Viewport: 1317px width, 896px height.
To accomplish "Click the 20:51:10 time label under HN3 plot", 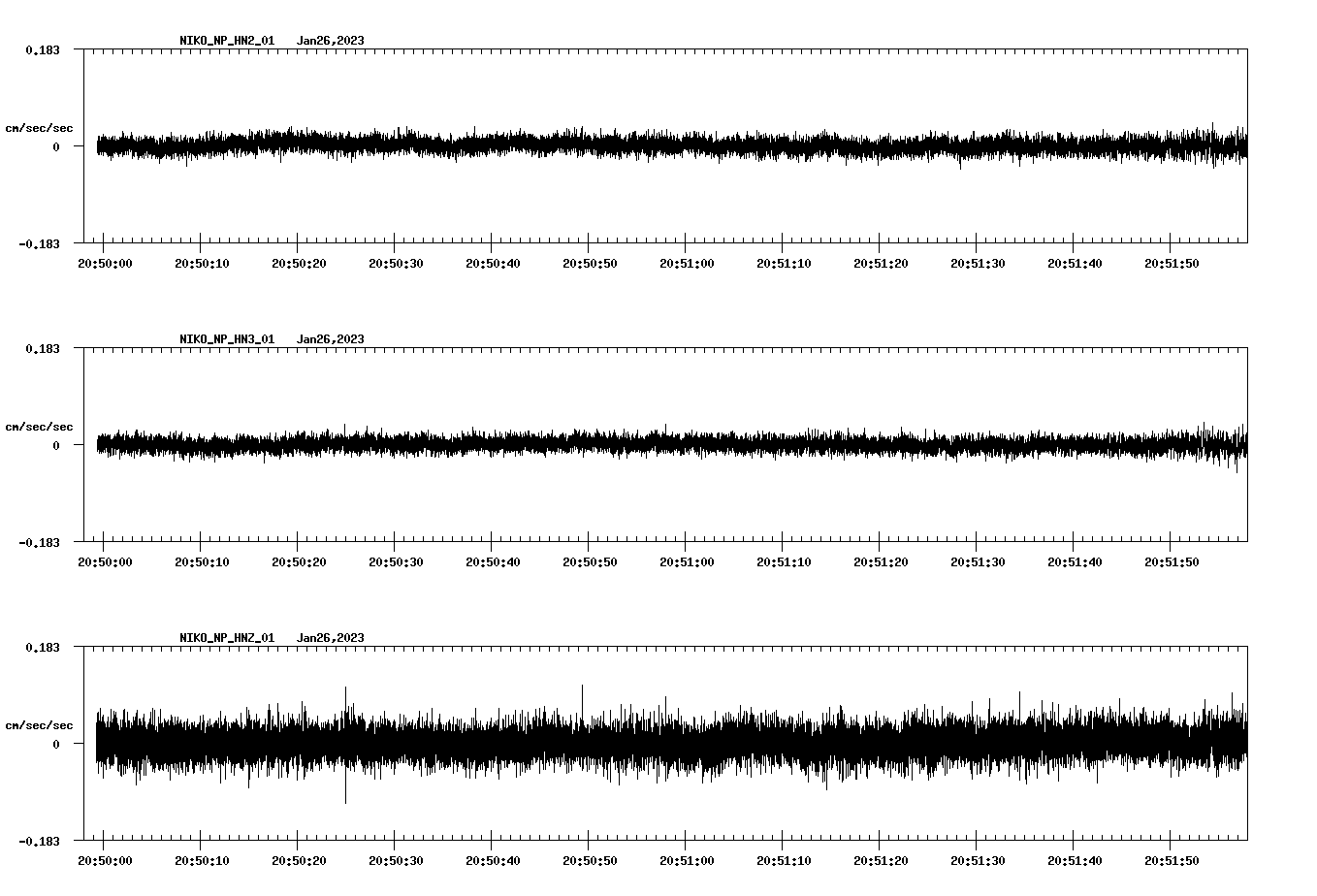I will pyautogui.click(x=784, y=562).
